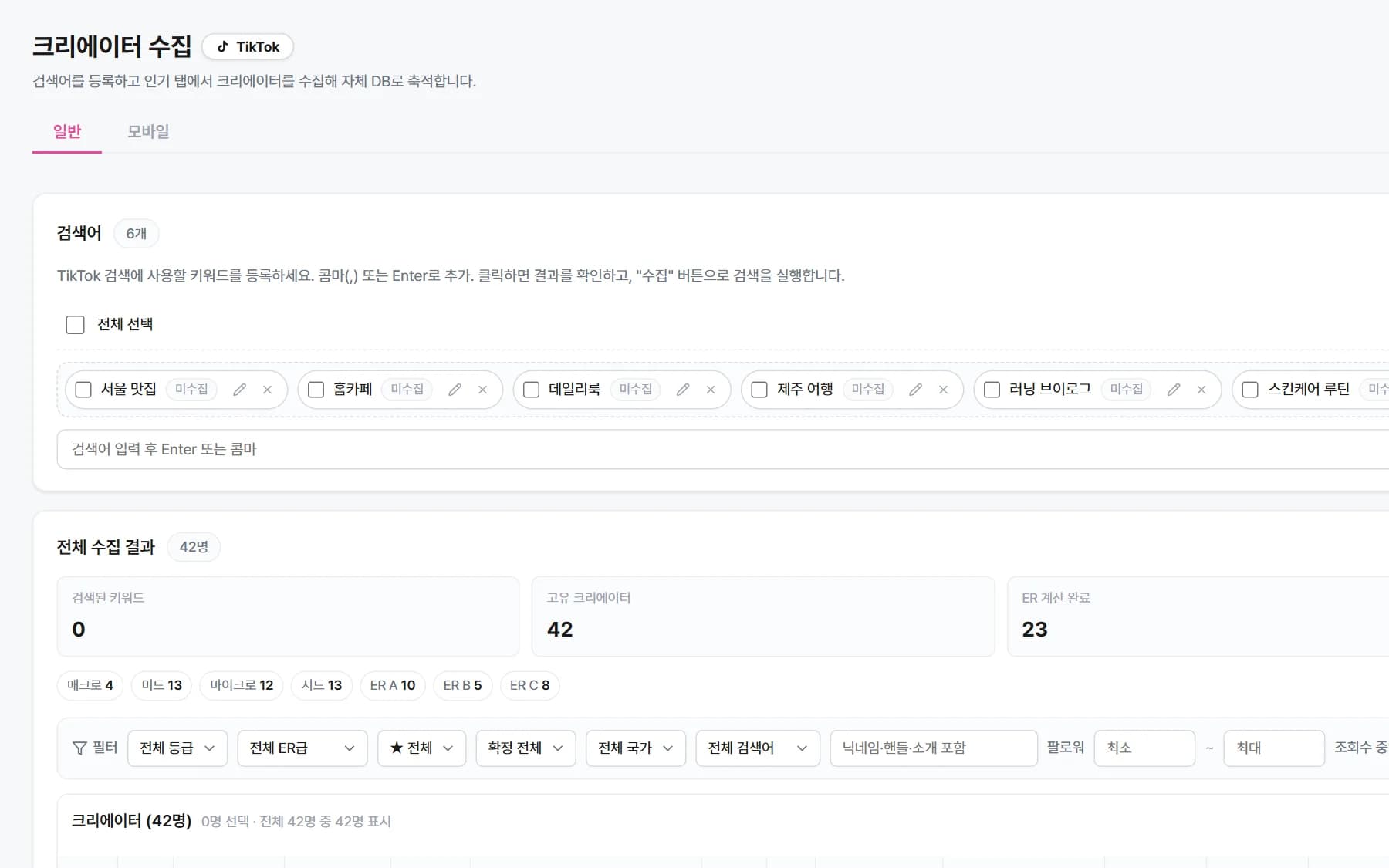The width and height of the screenshot is (1389, 868).
Task: Edit the 홈카페 keyword with pencil icon
Action: point(455,390)
